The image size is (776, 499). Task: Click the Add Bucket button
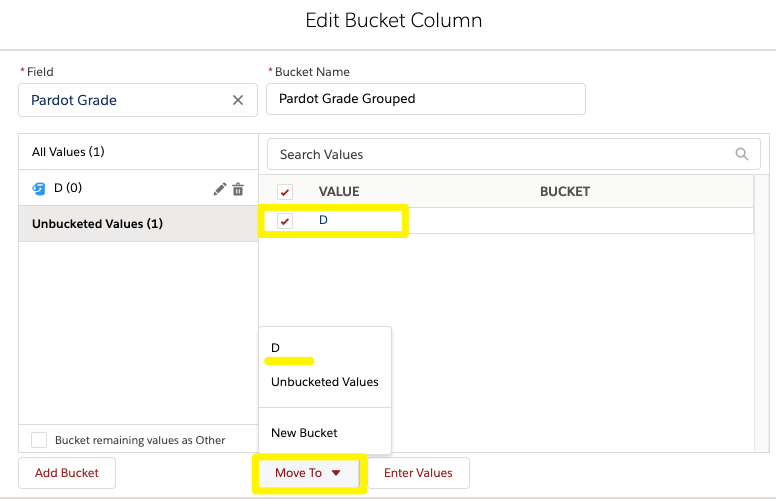tap(66, 473)
